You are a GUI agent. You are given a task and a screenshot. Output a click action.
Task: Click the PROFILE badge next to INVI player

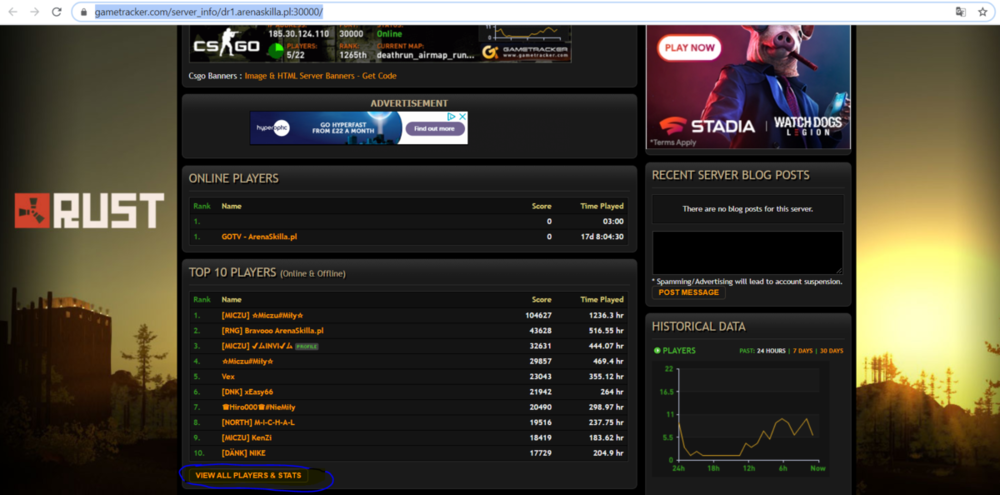click(307, 346)
